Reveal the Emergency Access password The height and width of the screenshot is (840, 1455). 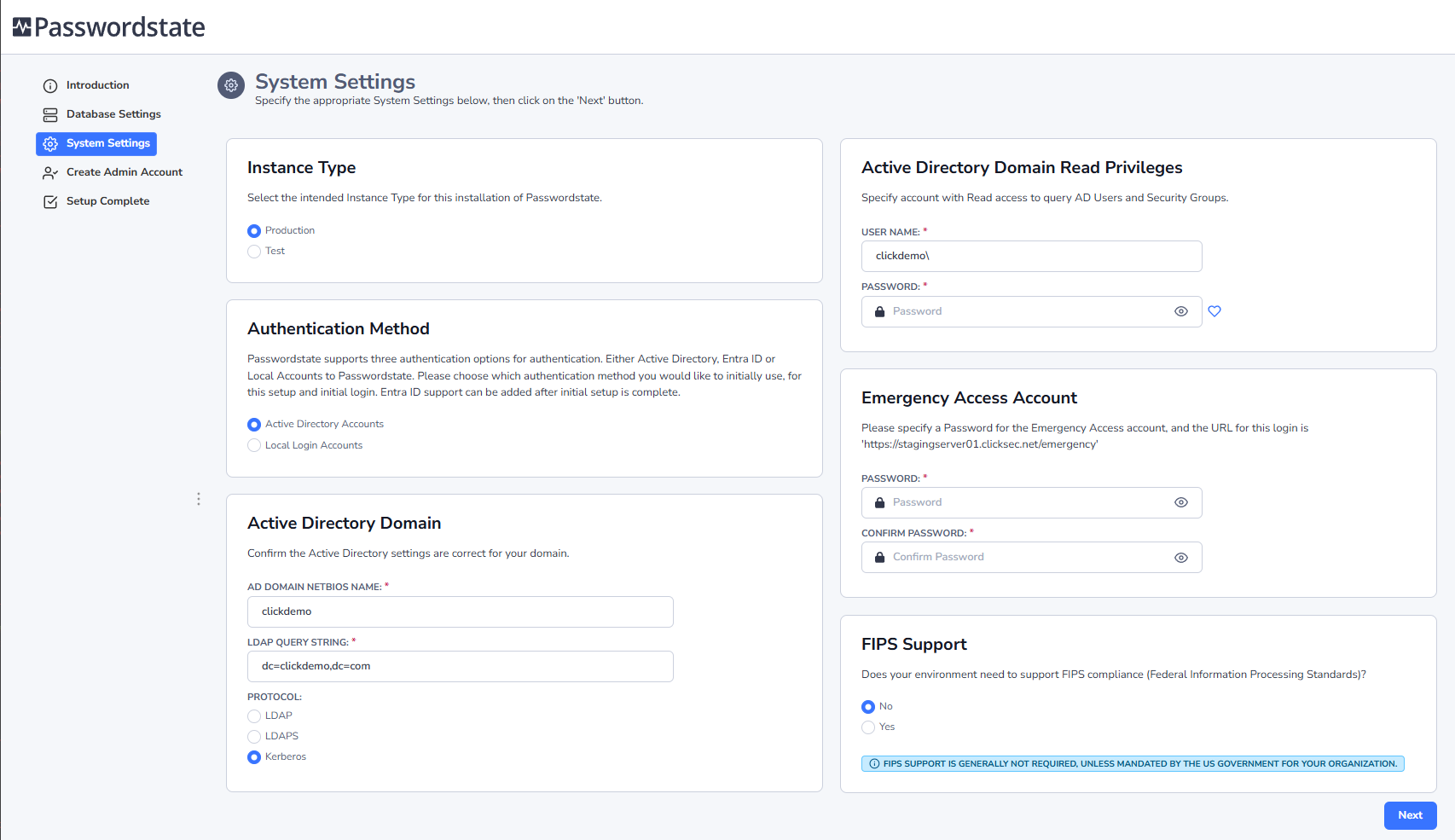(x=1181, y=503)
